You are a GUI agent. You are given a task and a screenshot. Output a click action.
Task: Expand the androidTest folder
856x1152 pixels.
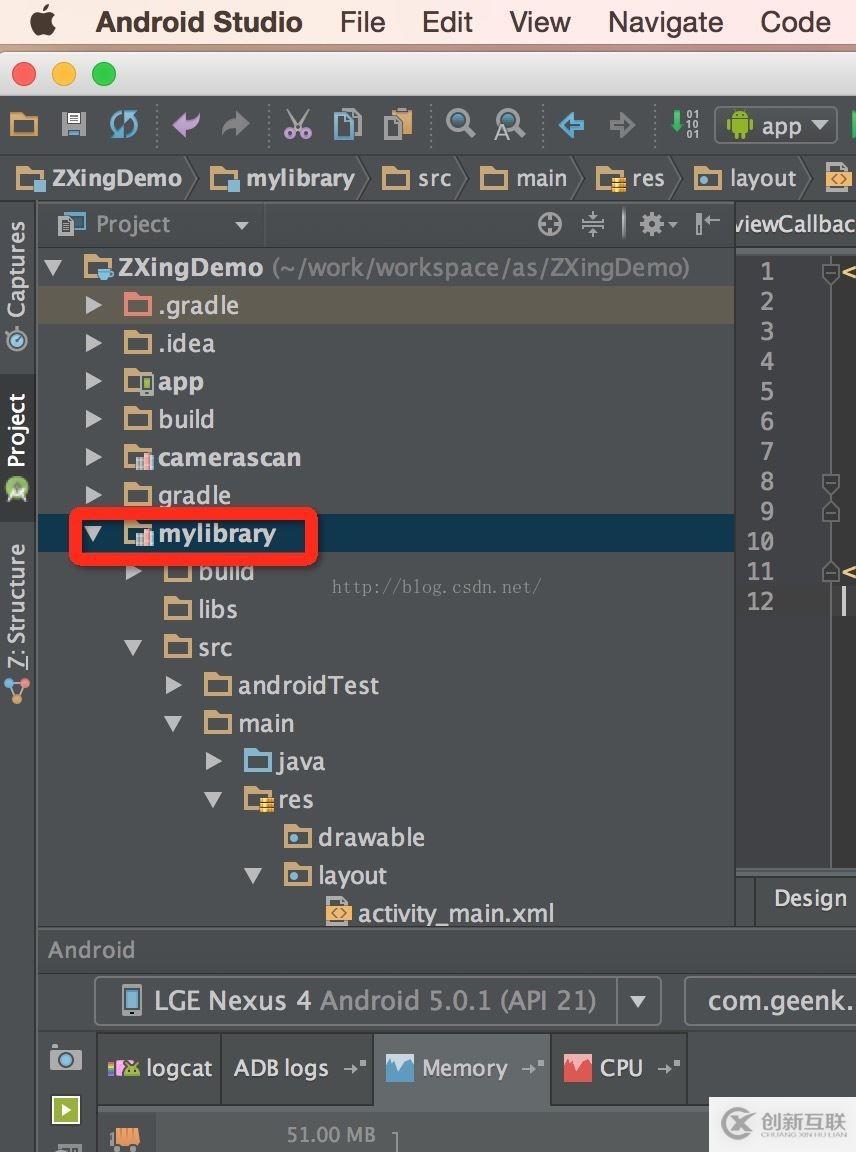pos(173,685)
